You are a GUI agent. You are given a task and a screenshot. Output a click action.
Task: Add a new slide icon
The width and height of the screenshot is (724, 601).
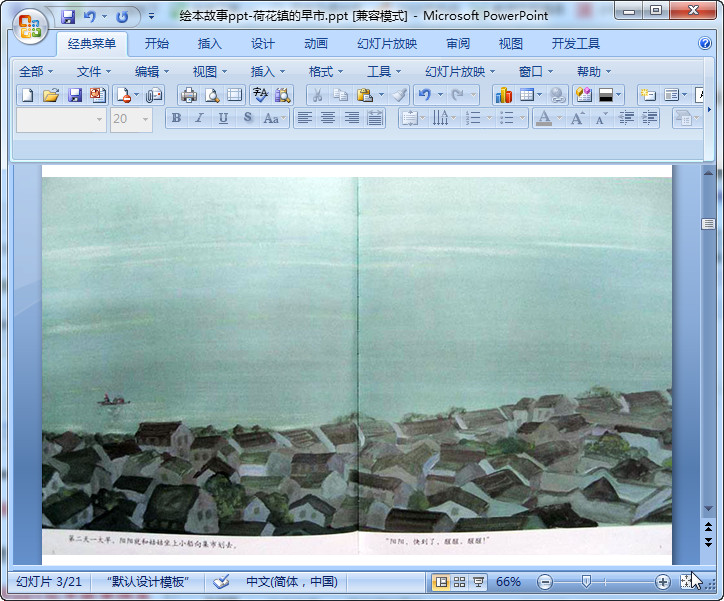[x=648, y=95]
